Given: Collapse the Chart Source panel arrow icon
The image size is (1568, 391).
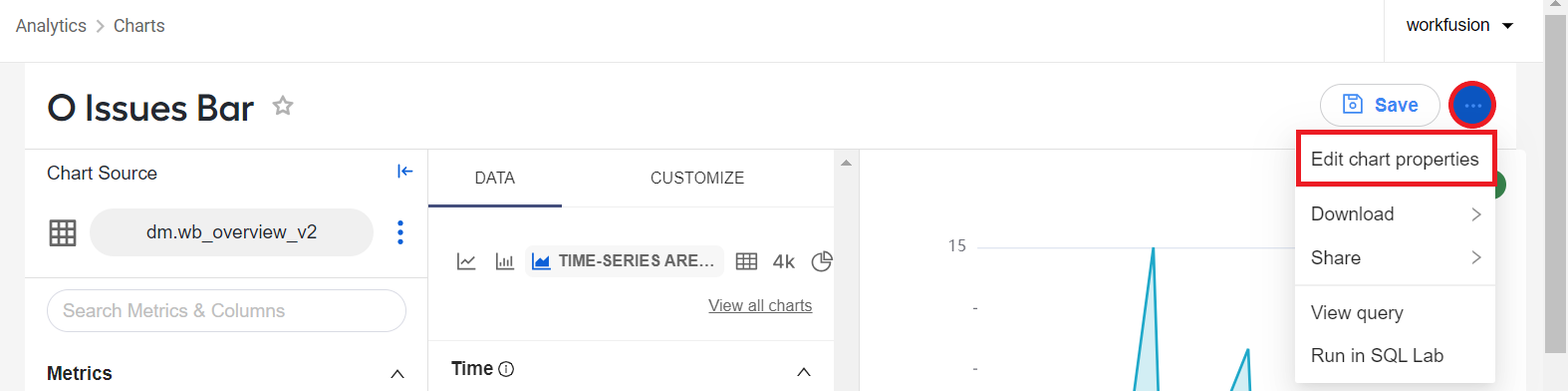Looking at the screenshot, I should pos(404,172).
